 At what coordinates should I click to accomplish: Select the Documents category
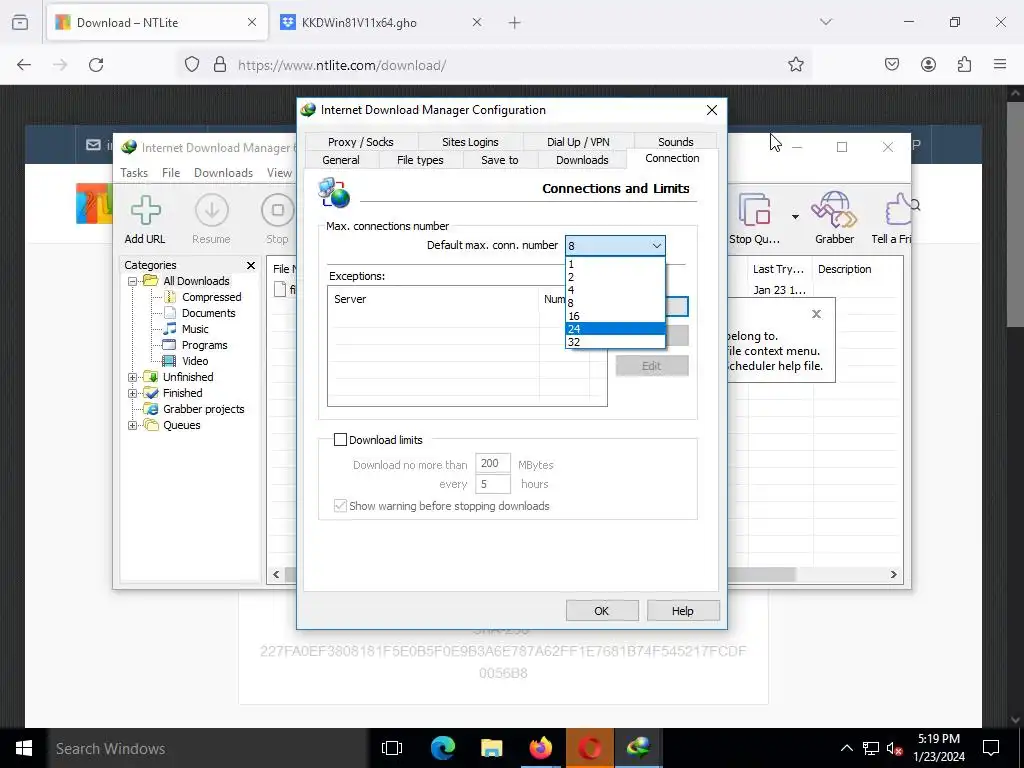coord(208,313)
